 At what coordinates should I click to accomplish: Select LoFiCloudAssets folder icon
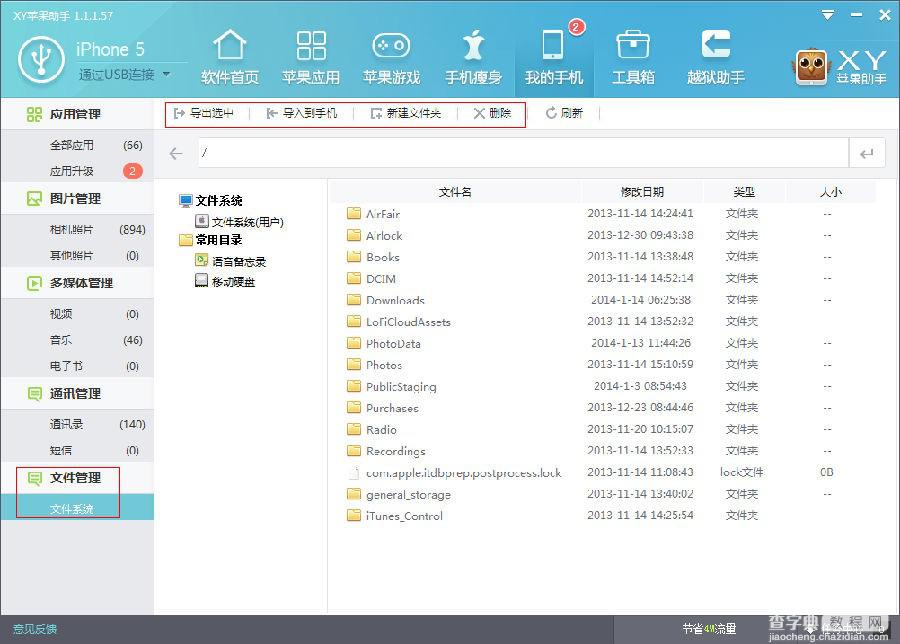(354, 321)
